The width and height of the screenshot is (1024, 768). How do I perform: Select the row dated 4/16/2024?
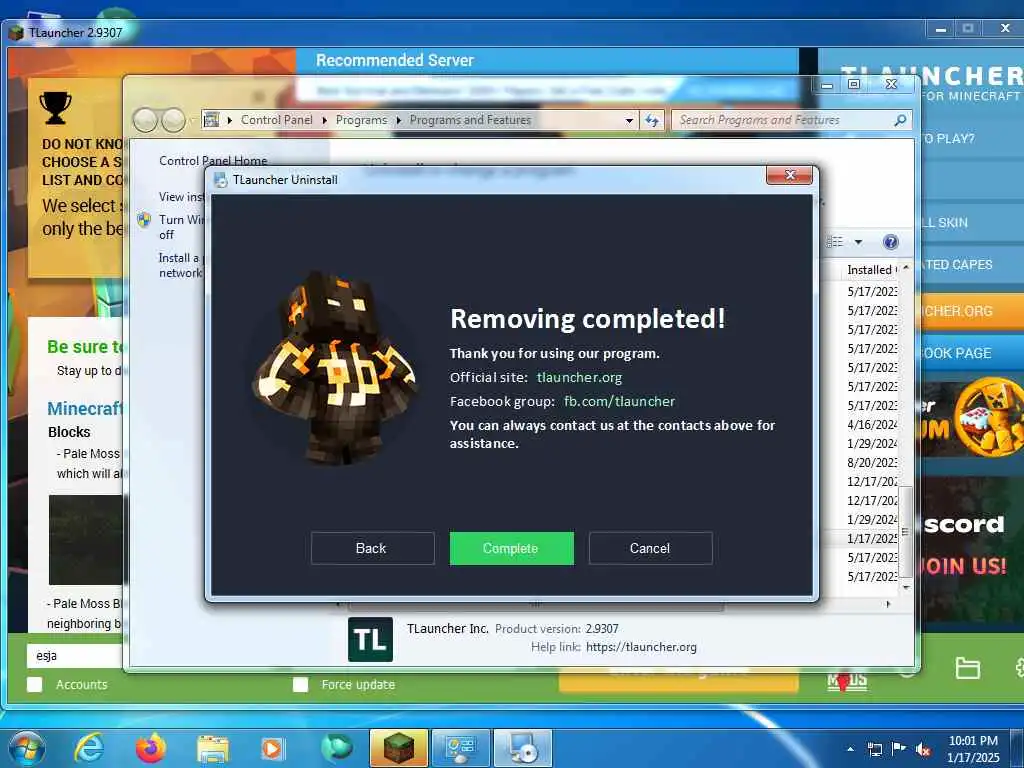[872, 424]
